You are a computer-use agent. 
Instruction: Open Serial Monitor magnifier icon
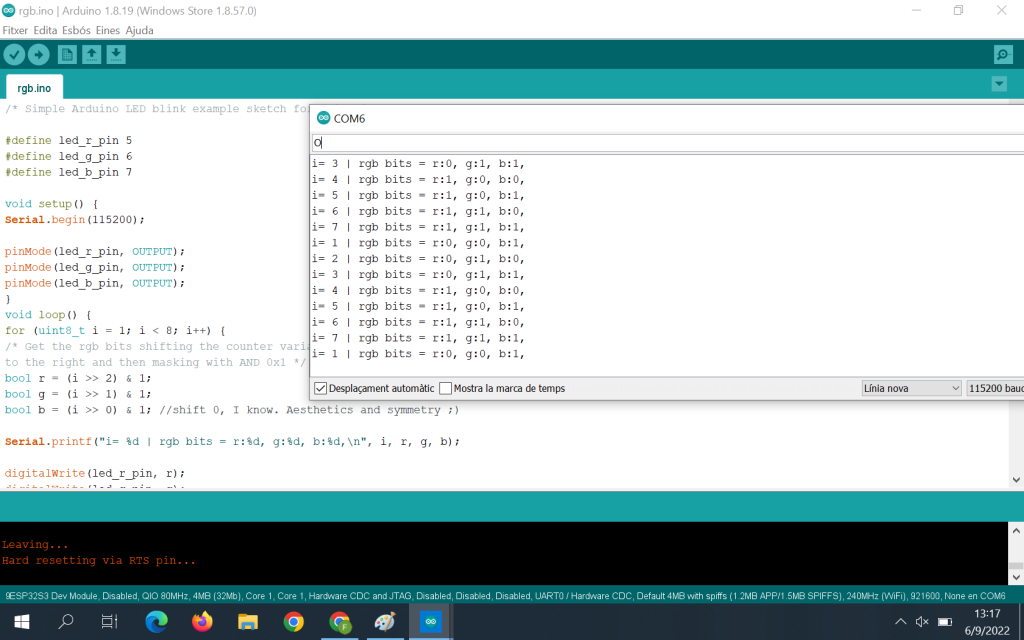pyautogui.click(x=1003, y=55)
